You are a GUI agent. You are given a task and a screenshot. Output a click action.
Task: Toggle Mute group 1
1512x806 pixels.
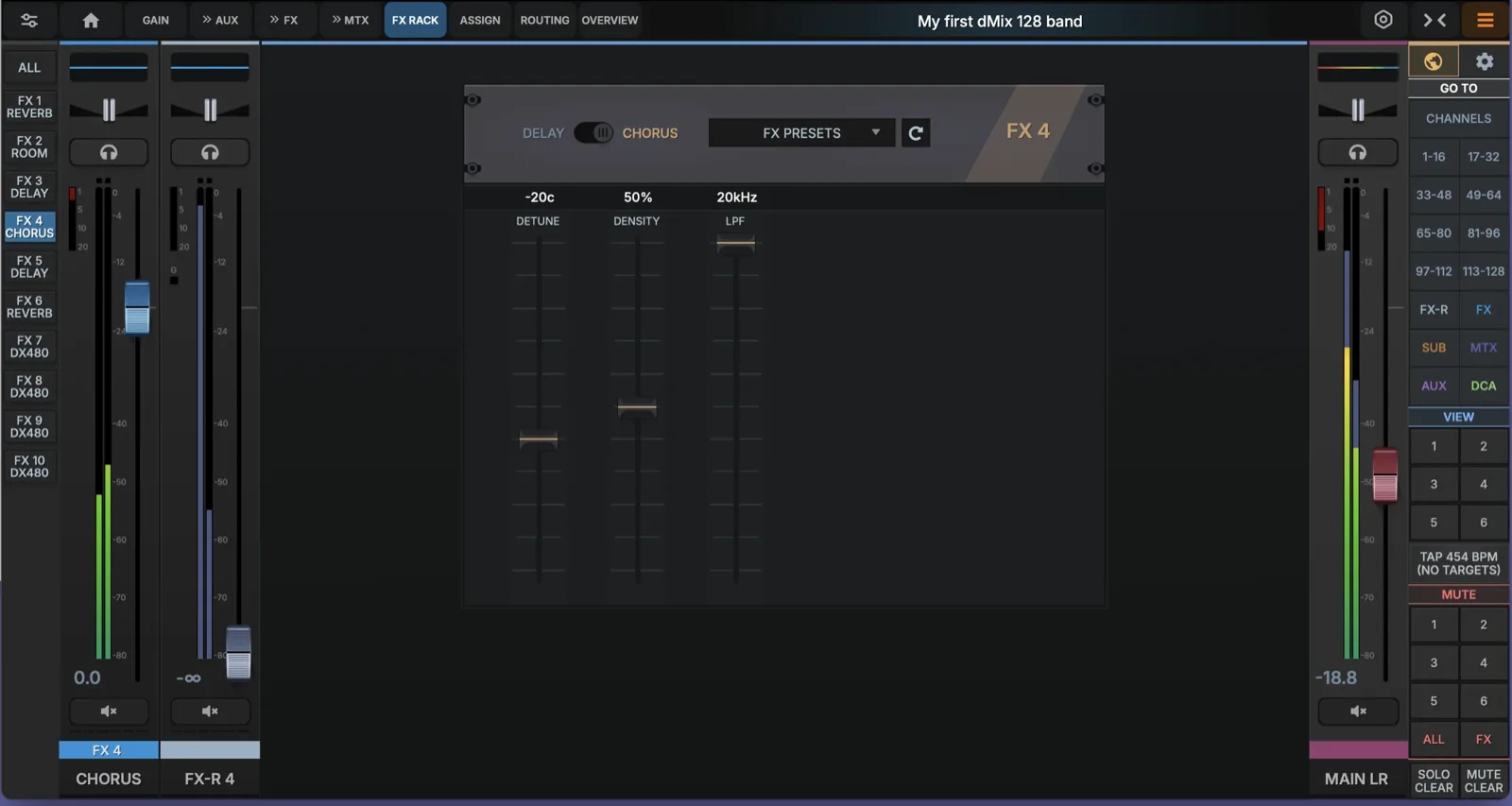pyautogui.click(x=1434, y=625)
